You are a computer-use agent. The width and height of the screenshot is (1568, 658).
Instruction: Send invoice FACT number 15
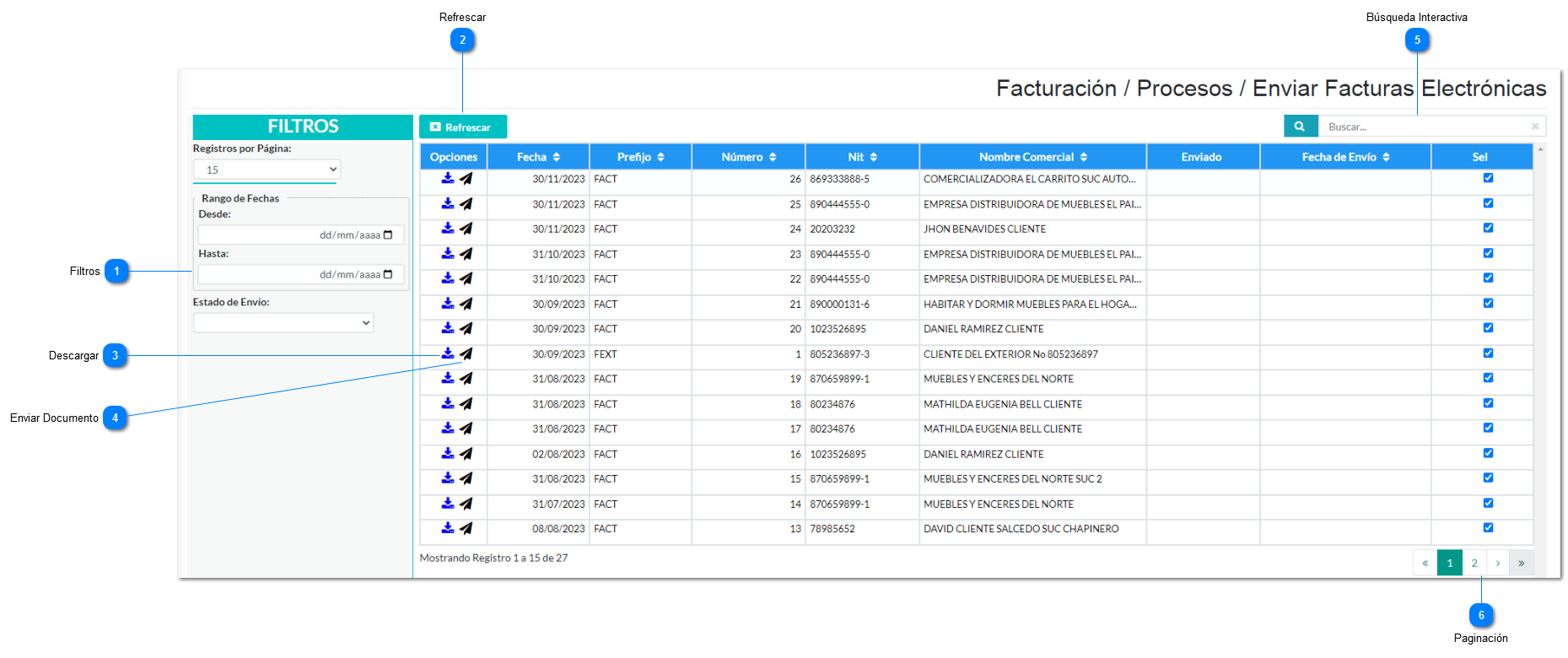466,478
